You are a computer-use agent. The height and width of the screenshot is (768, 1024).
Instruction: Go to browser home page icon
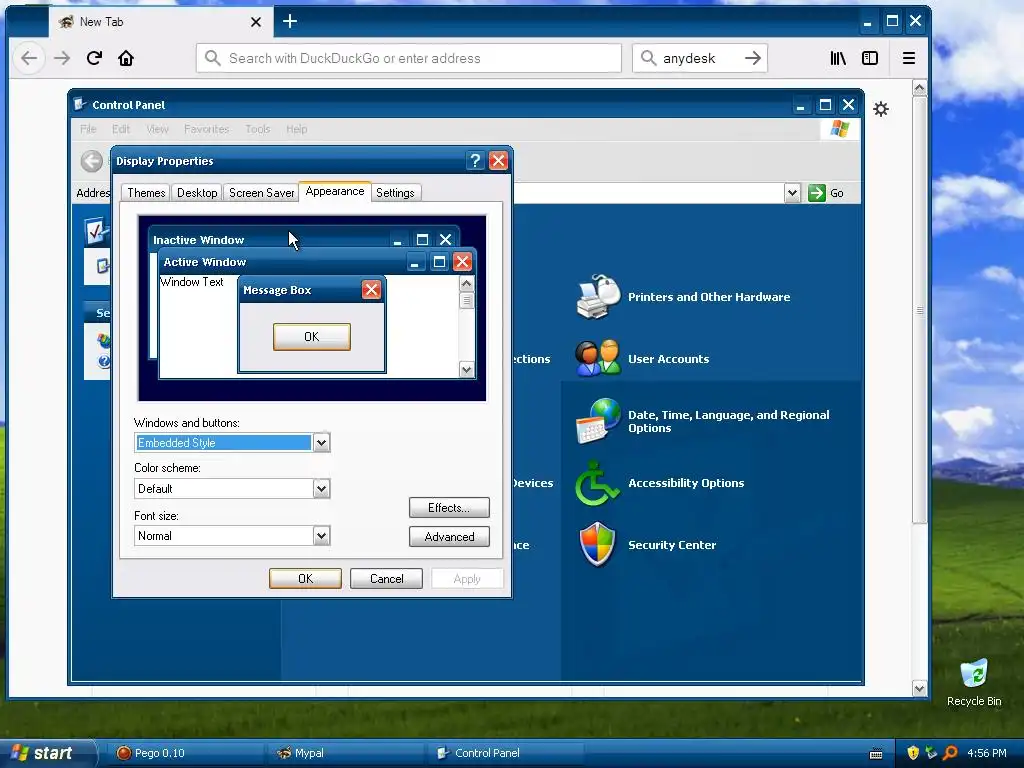(126, 58)
